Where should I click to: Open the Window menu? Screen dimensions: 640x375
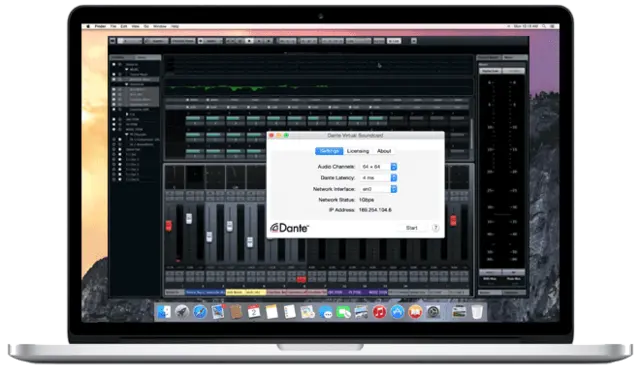160,26
